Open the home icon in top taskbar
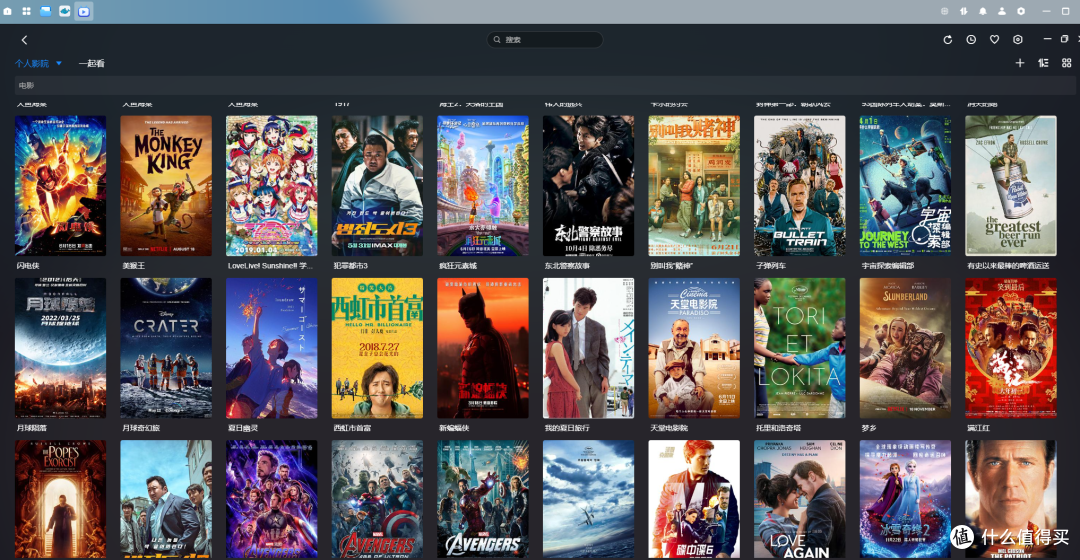 (x=8, y=11)
